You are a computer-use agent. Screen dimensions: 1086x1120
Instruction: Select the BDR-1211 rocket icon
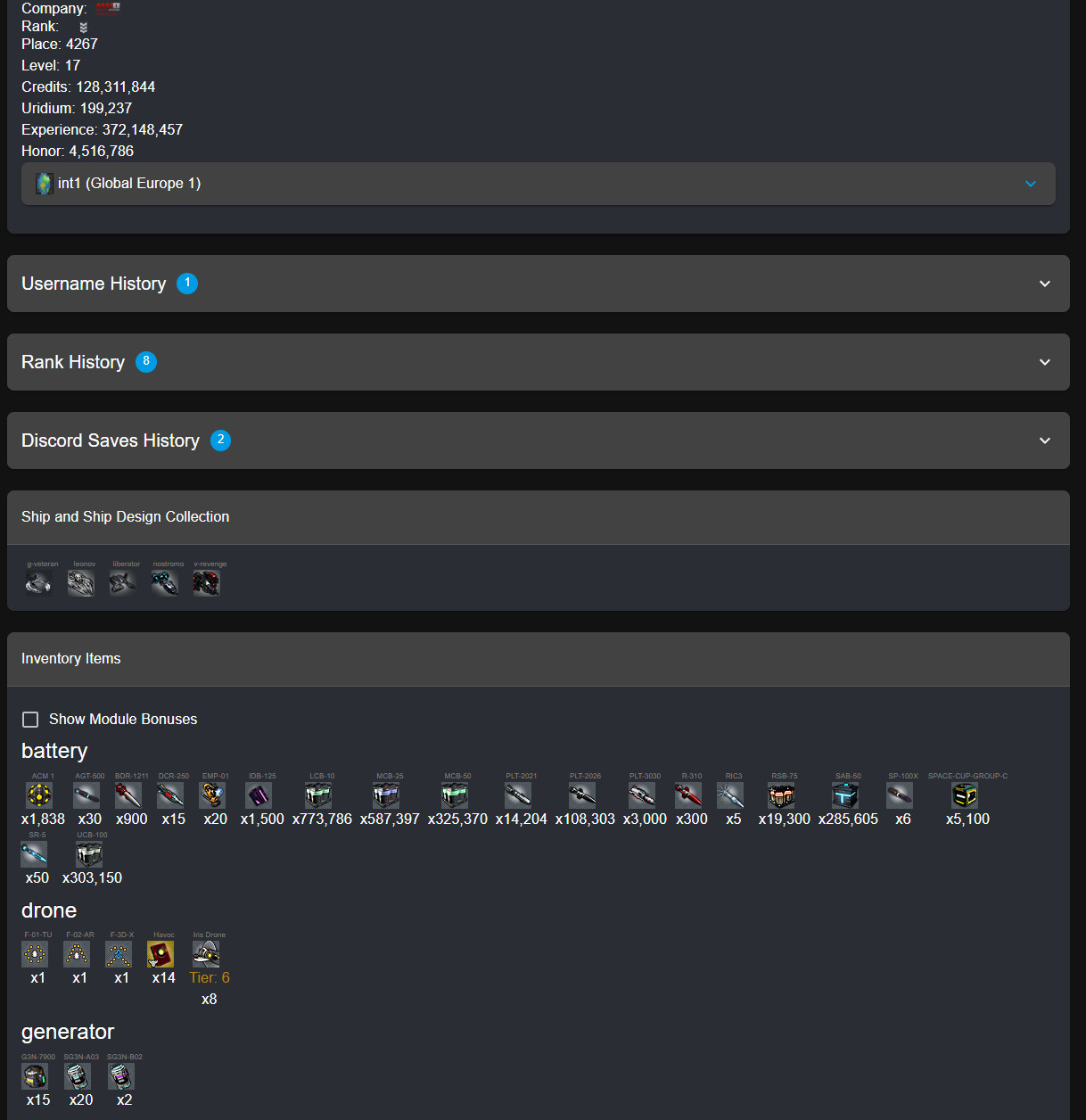point(128,795)
